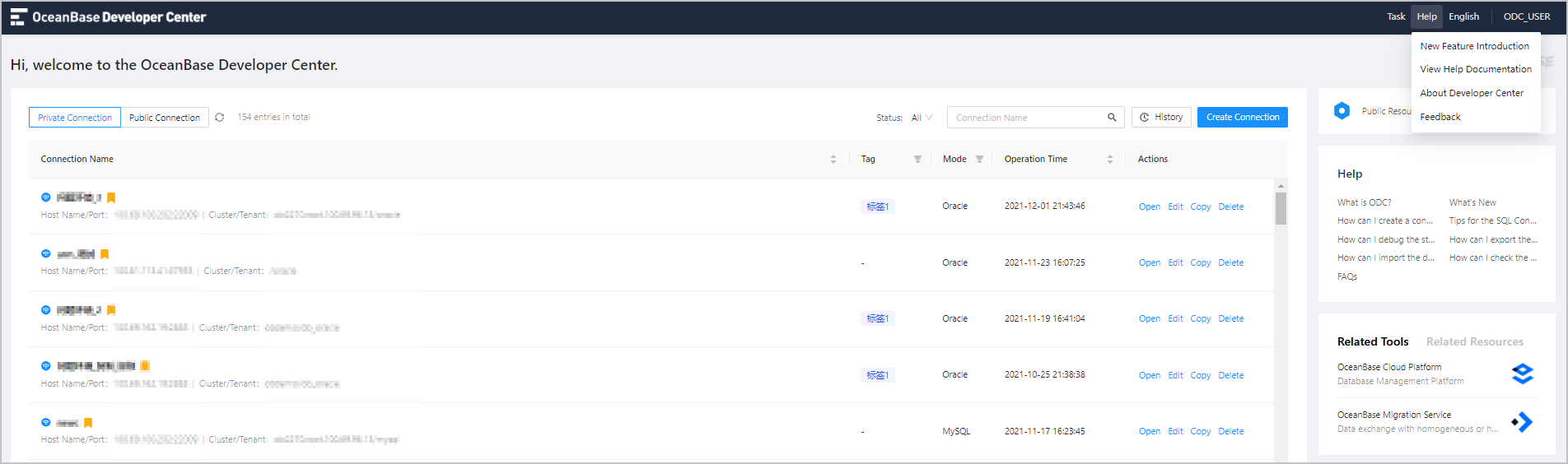Click the blue connection icon of the 2021-10-25 row
This screenshot has width=1568, height=464.
click(x=46, y=366)
